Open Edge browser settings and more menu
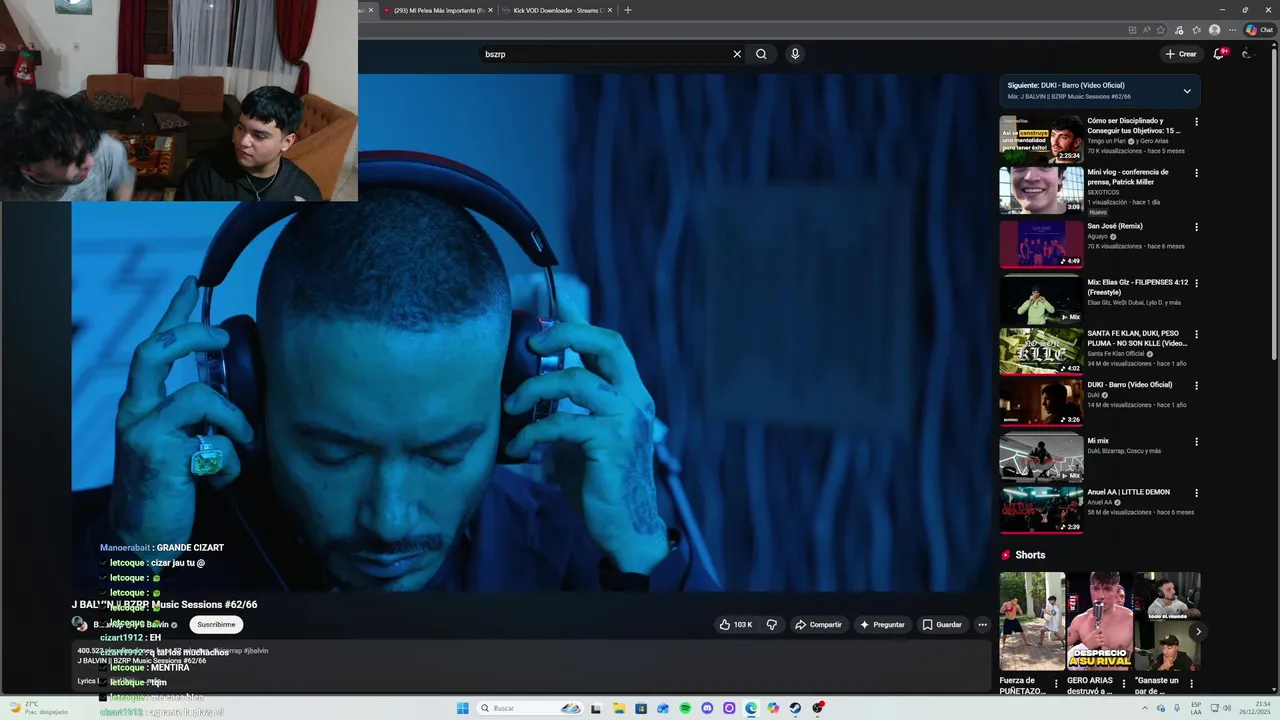Image resolution: width=1280 pixels, height=720 pixels. (1232, 30)
